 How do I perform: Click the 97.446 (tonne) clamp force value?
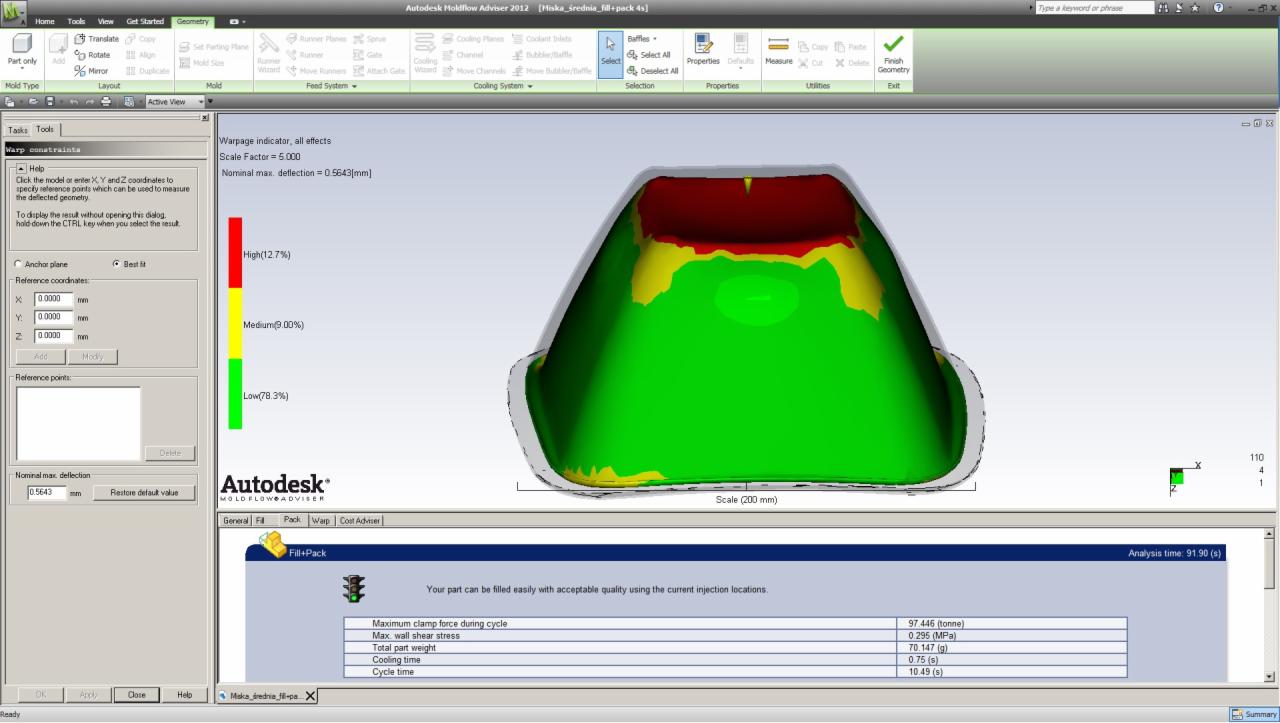tap(936, 624)
